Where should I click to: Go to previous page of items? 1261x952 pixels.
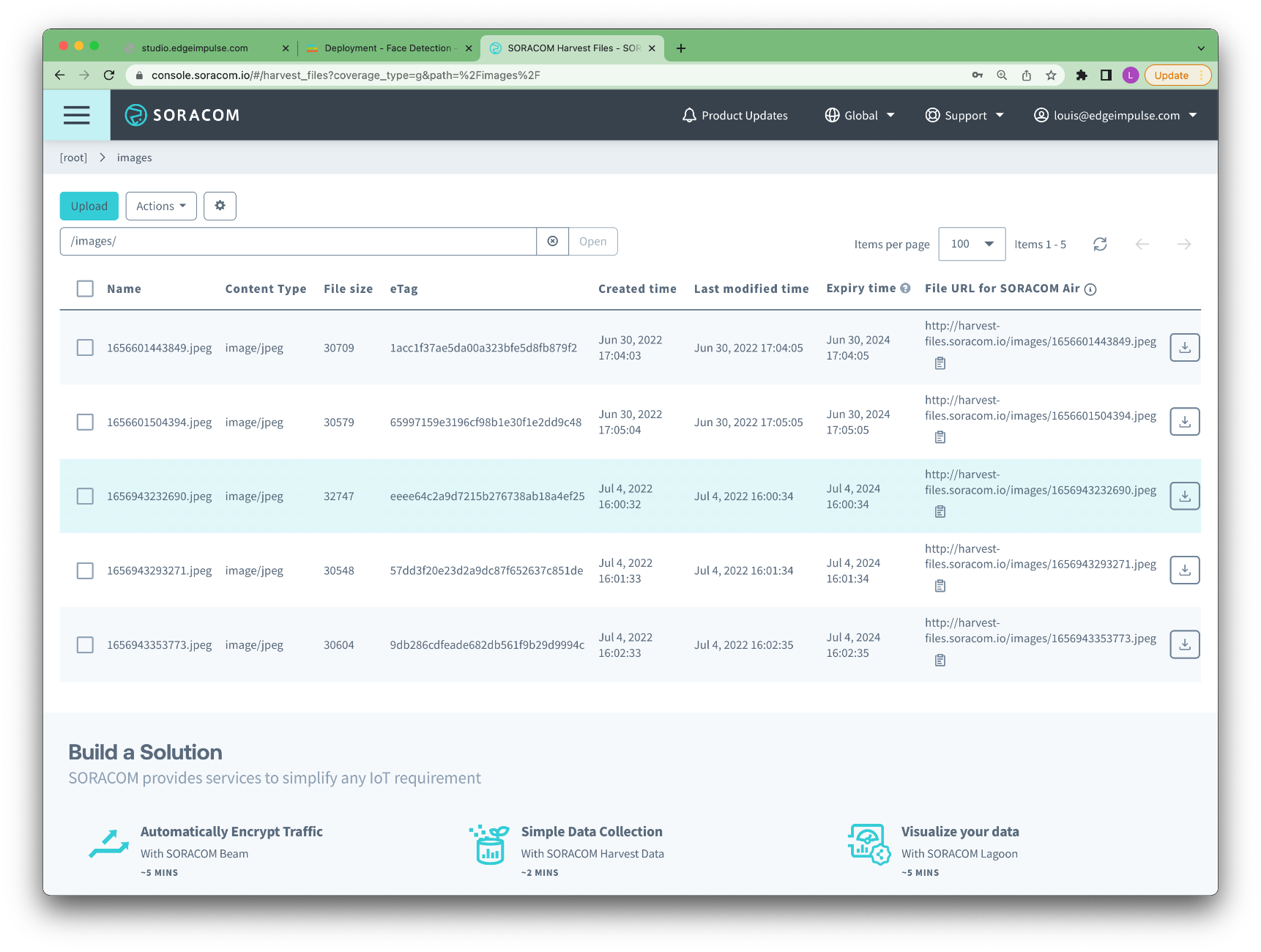1142,244
